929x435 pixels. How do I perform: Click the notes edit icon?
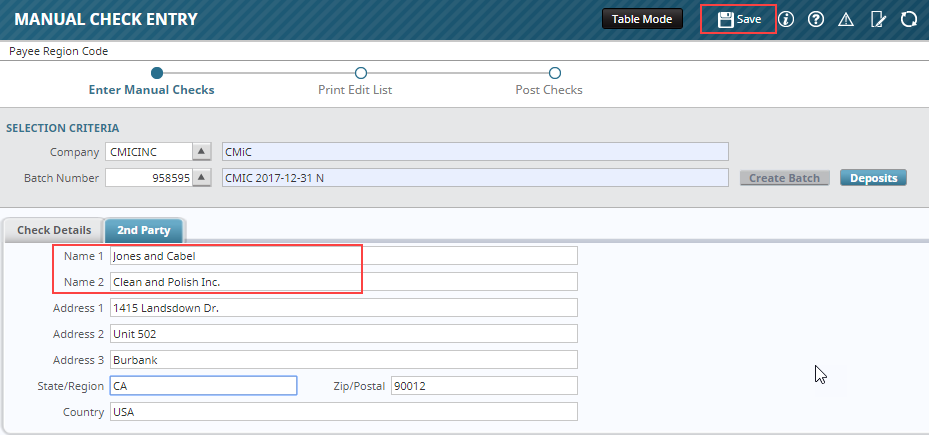(x=877, y=19)
